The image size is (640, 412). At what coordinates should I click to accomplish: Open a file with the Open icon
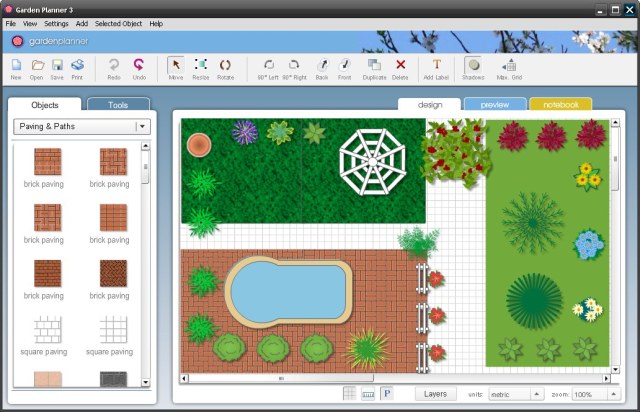tap(37, 68)
